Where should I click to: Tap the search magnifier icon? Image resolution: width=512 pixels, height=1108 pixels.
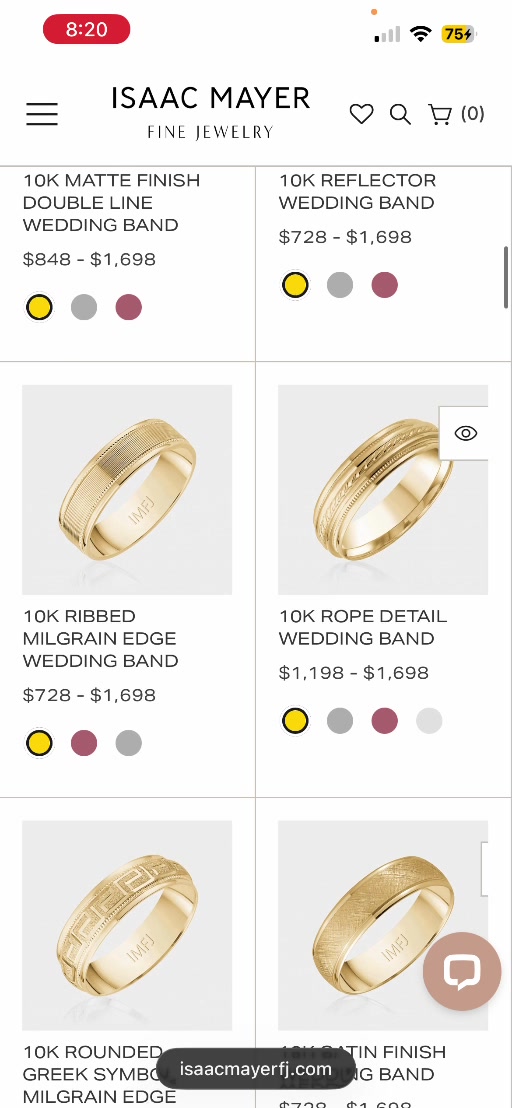(400, 114)
